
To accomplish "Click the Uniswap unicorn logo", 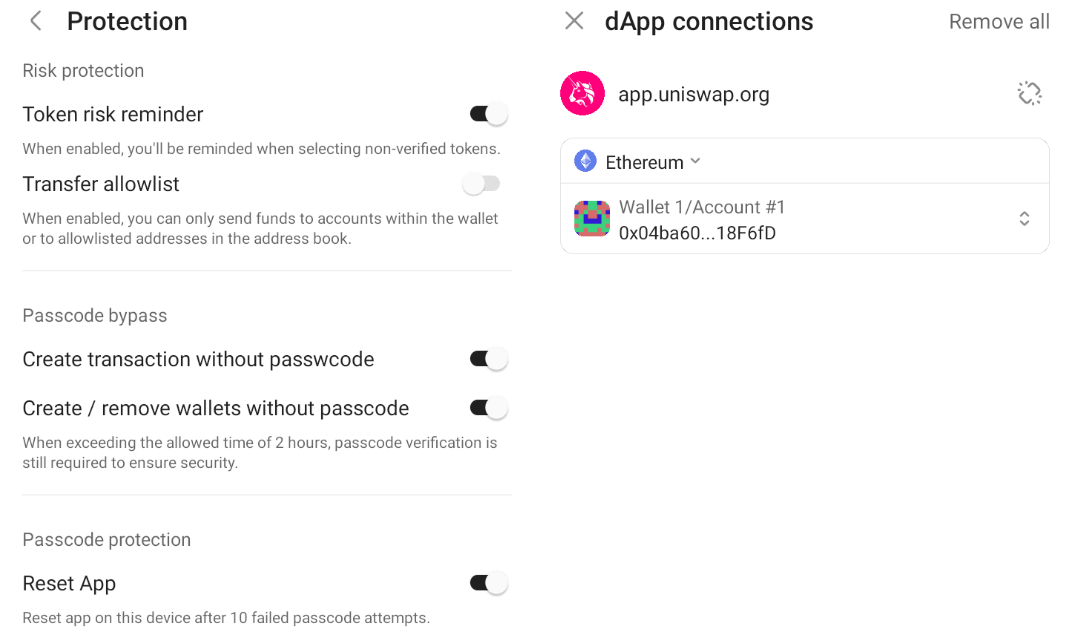I will pyautogui.click(x=582, y=93).
